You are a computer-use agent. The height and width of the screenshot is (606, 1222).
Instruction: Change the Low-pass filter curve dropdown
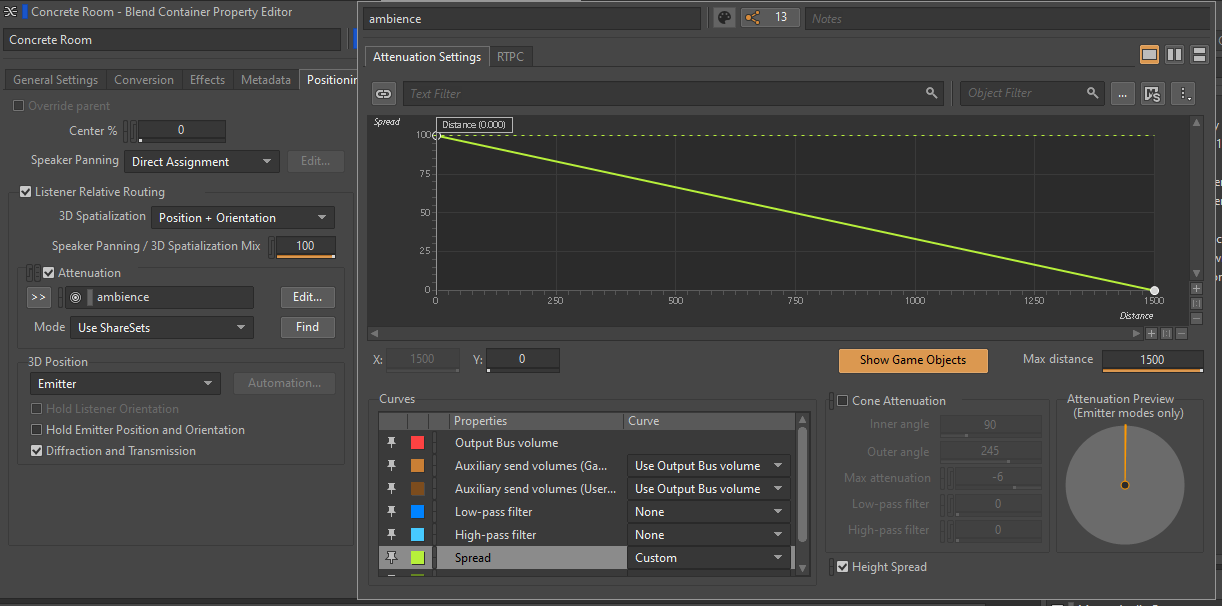click(708, 511)
